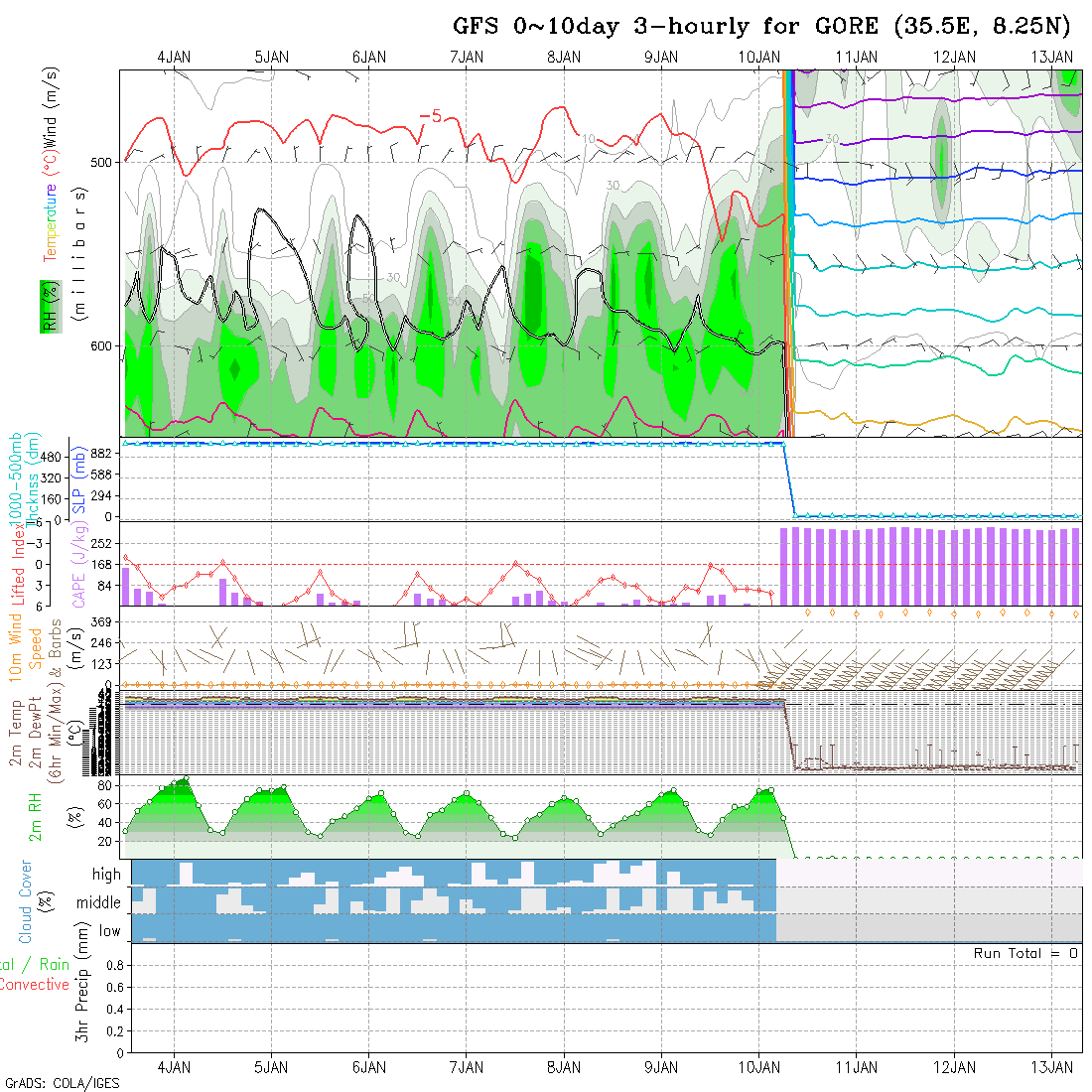Viewport: 1092px width, 1092px height.
Task: Click the '0.8' precipitation axis value
Action: coord(115,965)
